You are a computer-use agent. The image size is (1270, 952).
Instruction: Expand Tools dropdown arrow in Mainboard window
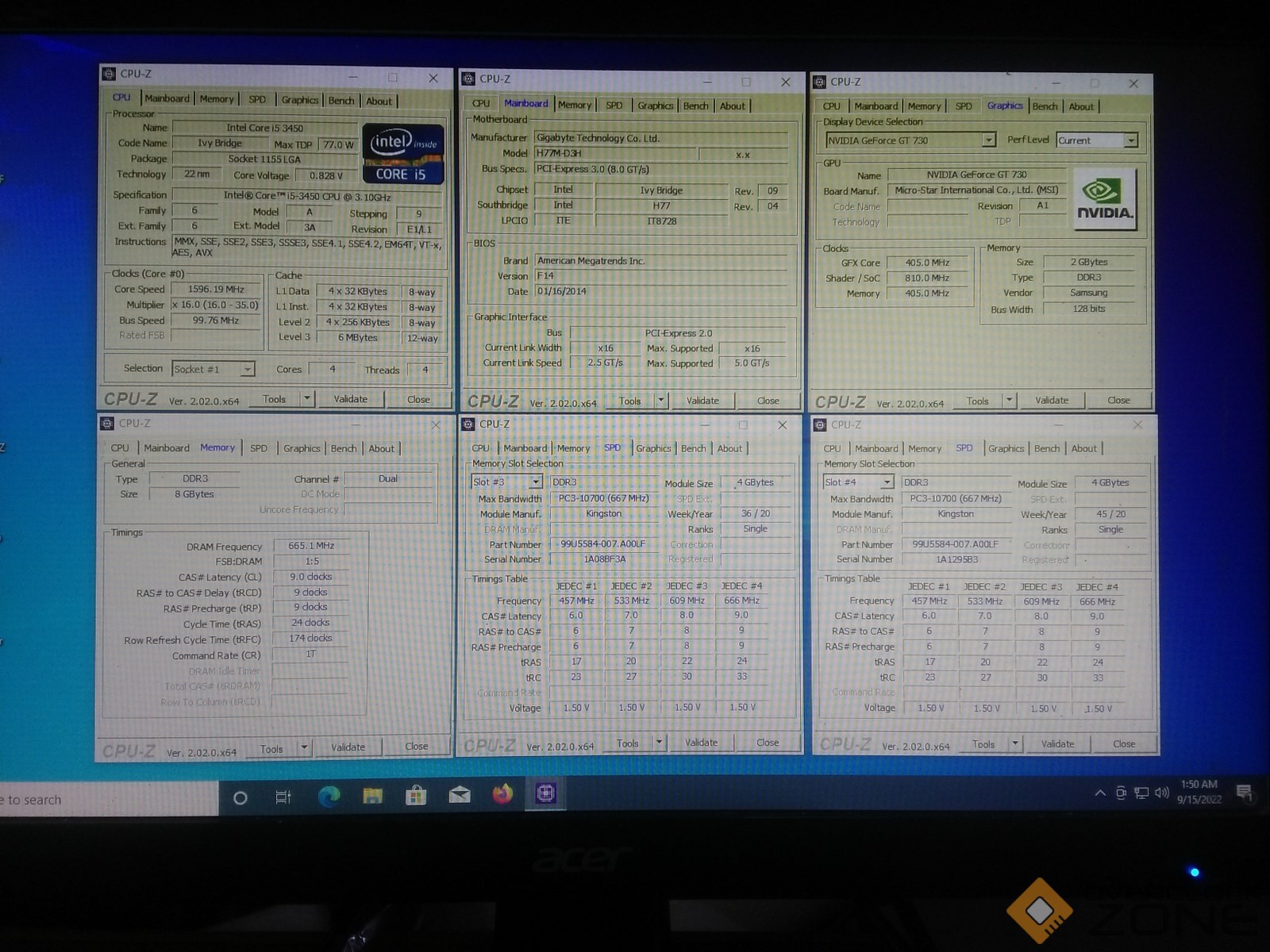[662, 401]
